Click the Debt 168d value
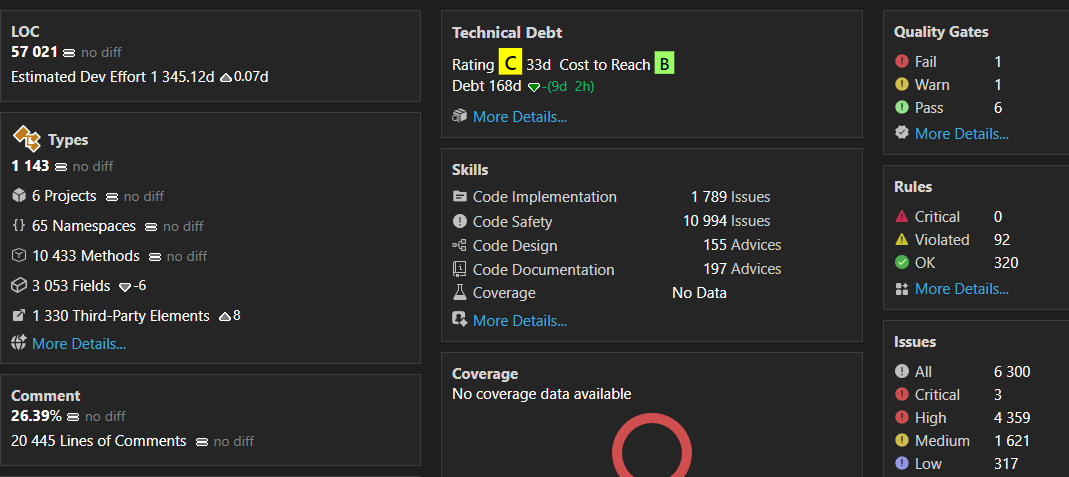Image resolution: width=1069 pixels, height=477 pixels. (487, 86)
